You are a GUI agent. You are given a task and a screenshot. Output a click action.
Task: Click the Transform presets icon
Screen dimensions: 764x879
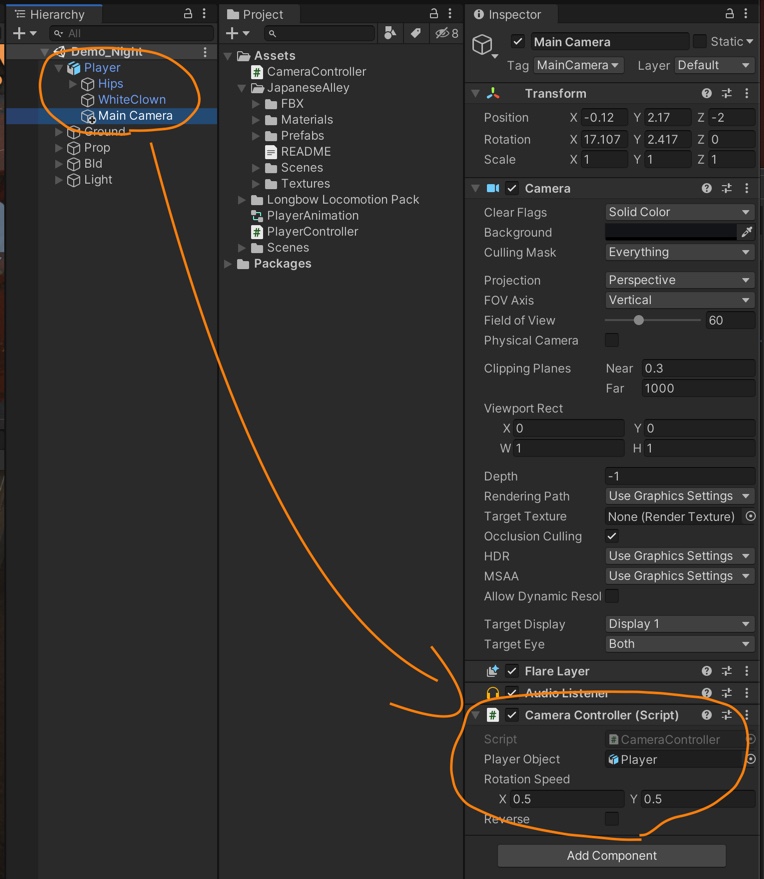click(729, 93)
